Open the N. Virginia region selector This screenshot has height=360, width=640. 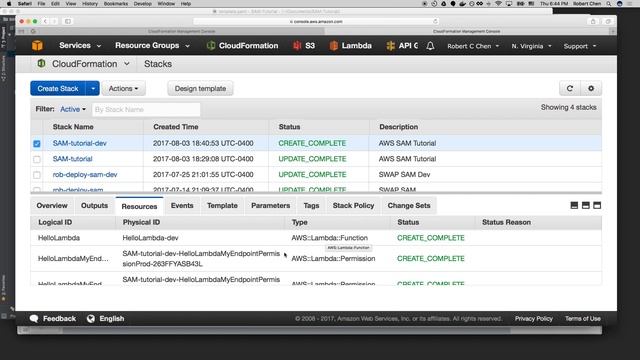[531, 46]
